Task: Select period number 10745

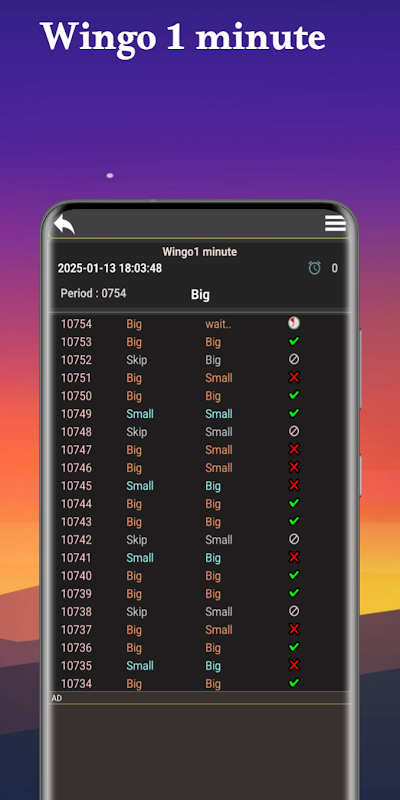Action: pos(77,486)
